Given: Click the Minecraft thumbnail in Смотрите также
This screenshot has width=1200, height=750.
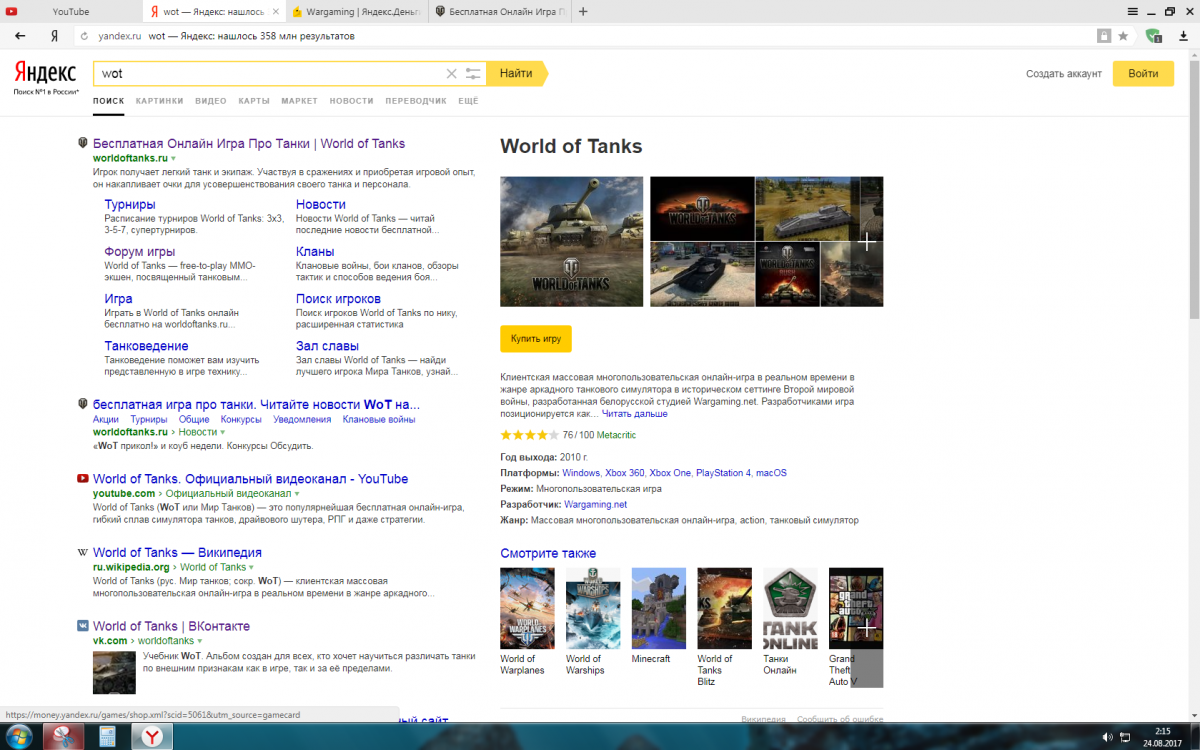Looking at the screenshot, I should coord(659,609).
